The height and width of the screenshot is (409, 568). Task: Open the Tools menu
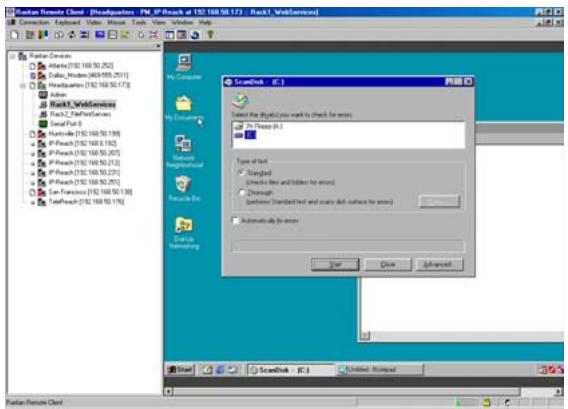tap(139, 22)
